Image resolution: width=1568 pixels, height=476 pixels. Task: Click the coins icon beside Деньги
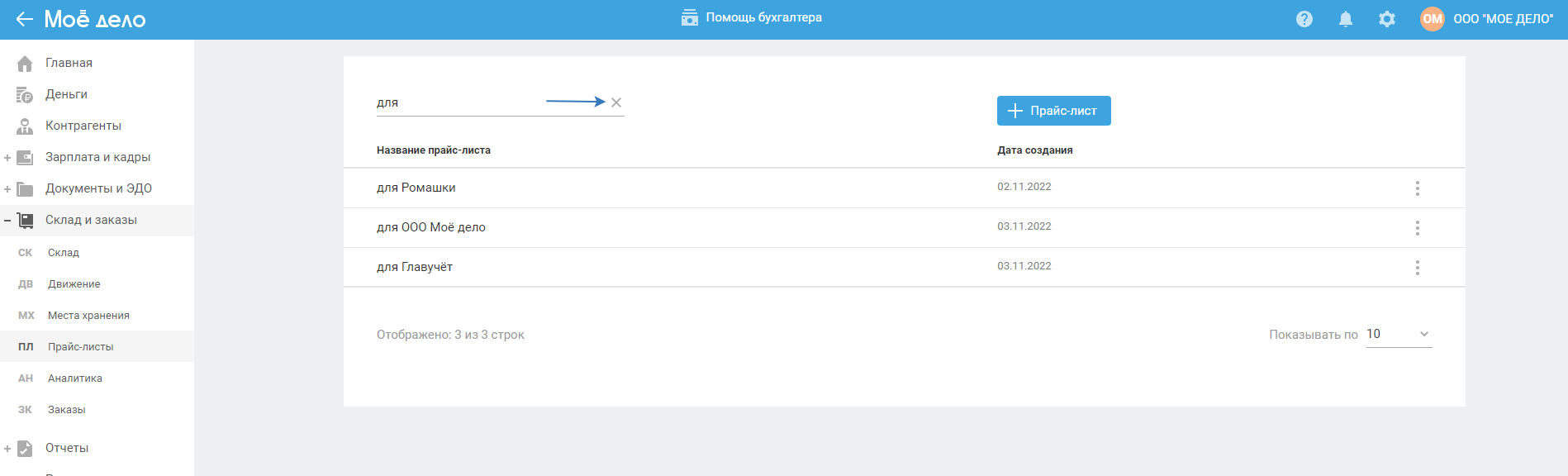coord(25,95)
